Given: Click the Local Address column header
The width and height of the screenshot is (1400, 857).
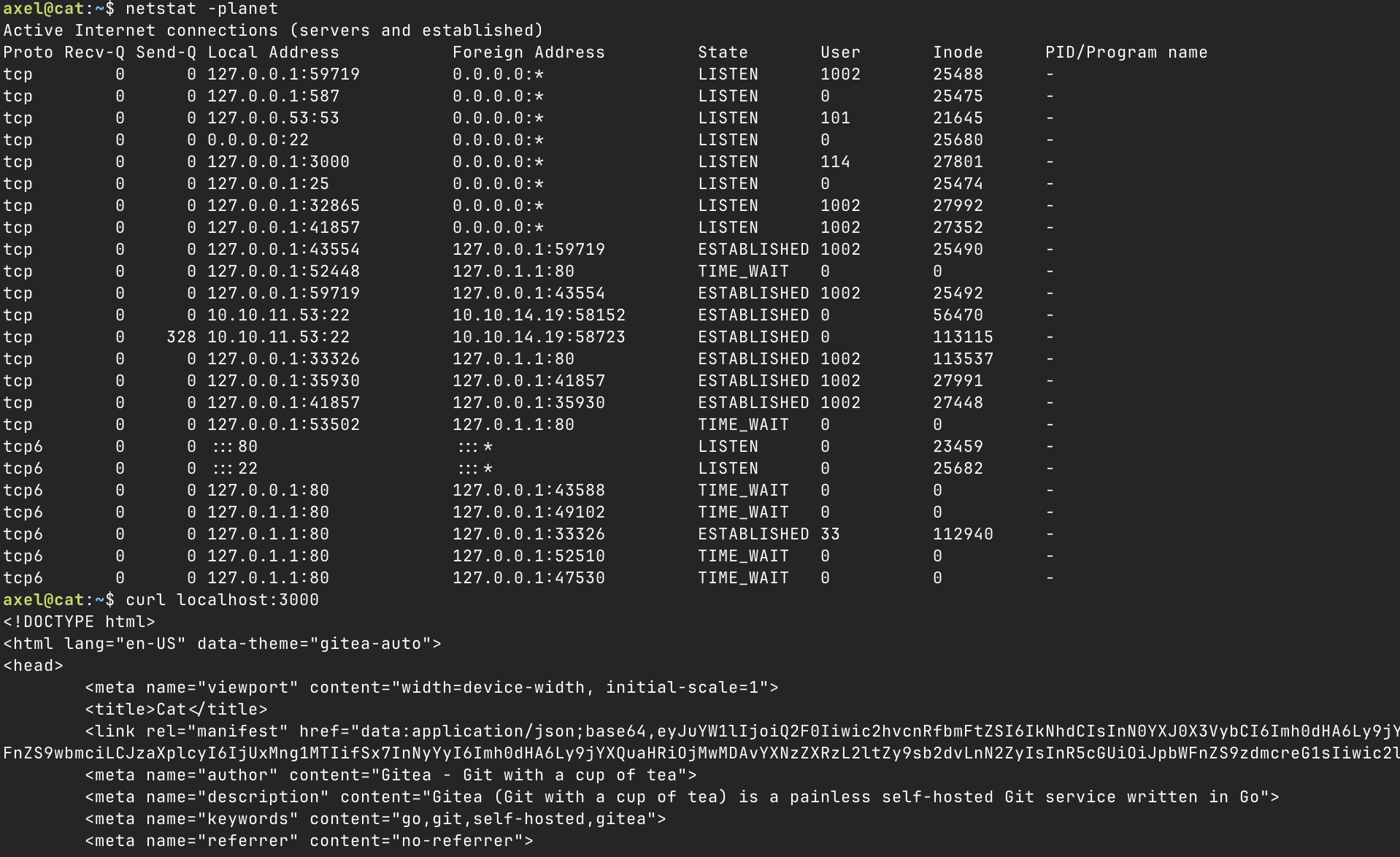Looking at the screenshot, I should pos(274,53).
